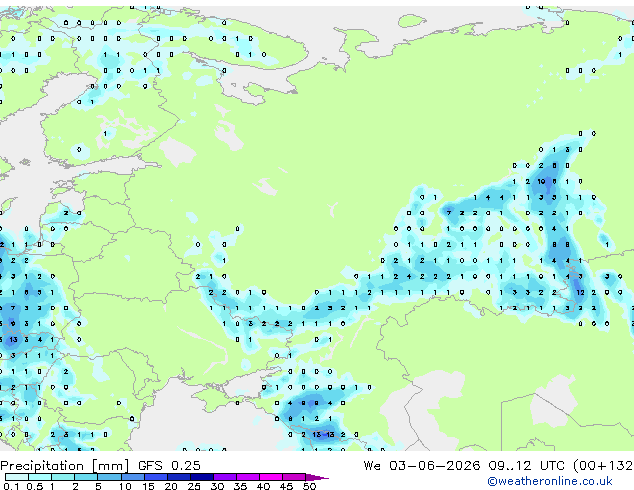Click the purple arrow tip past 50
Screen dimensions: 634x490
click(317, 477)
